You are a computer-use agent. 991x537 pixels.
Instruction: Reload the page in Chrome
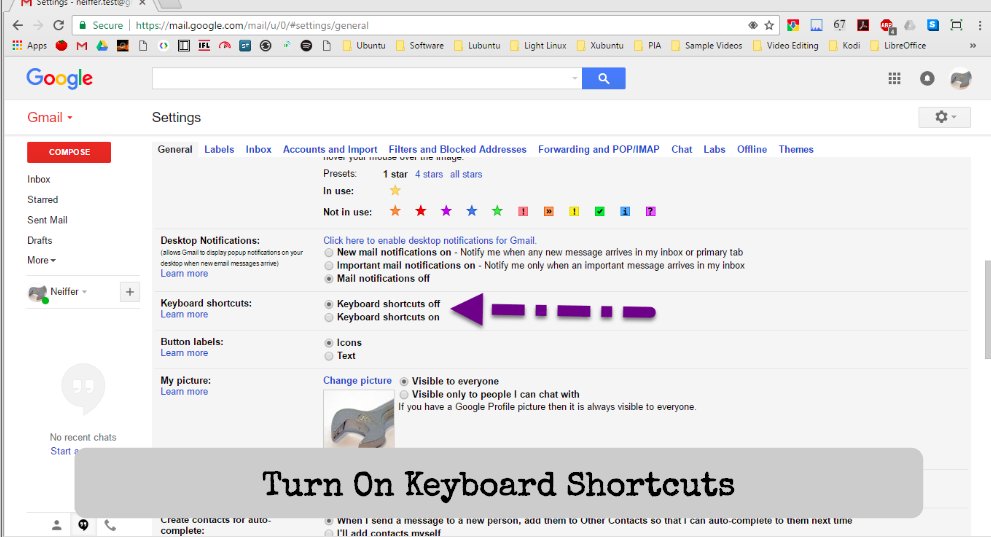[58, 25]
